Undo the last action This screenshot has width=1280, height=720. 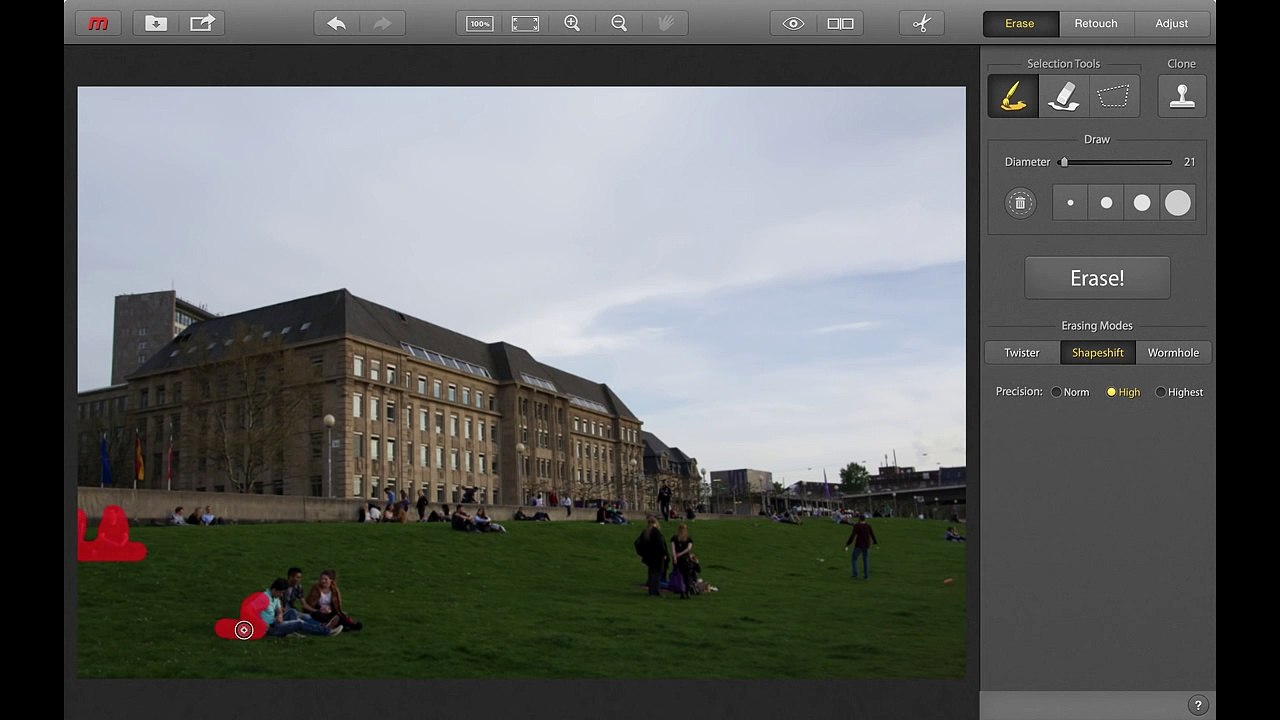pos(337,23)
